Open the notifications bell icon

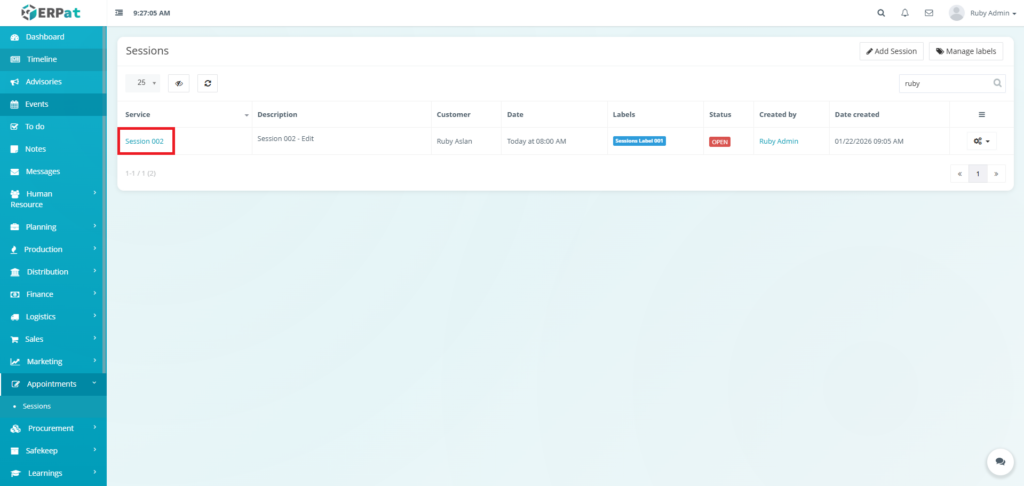(905, 13)
